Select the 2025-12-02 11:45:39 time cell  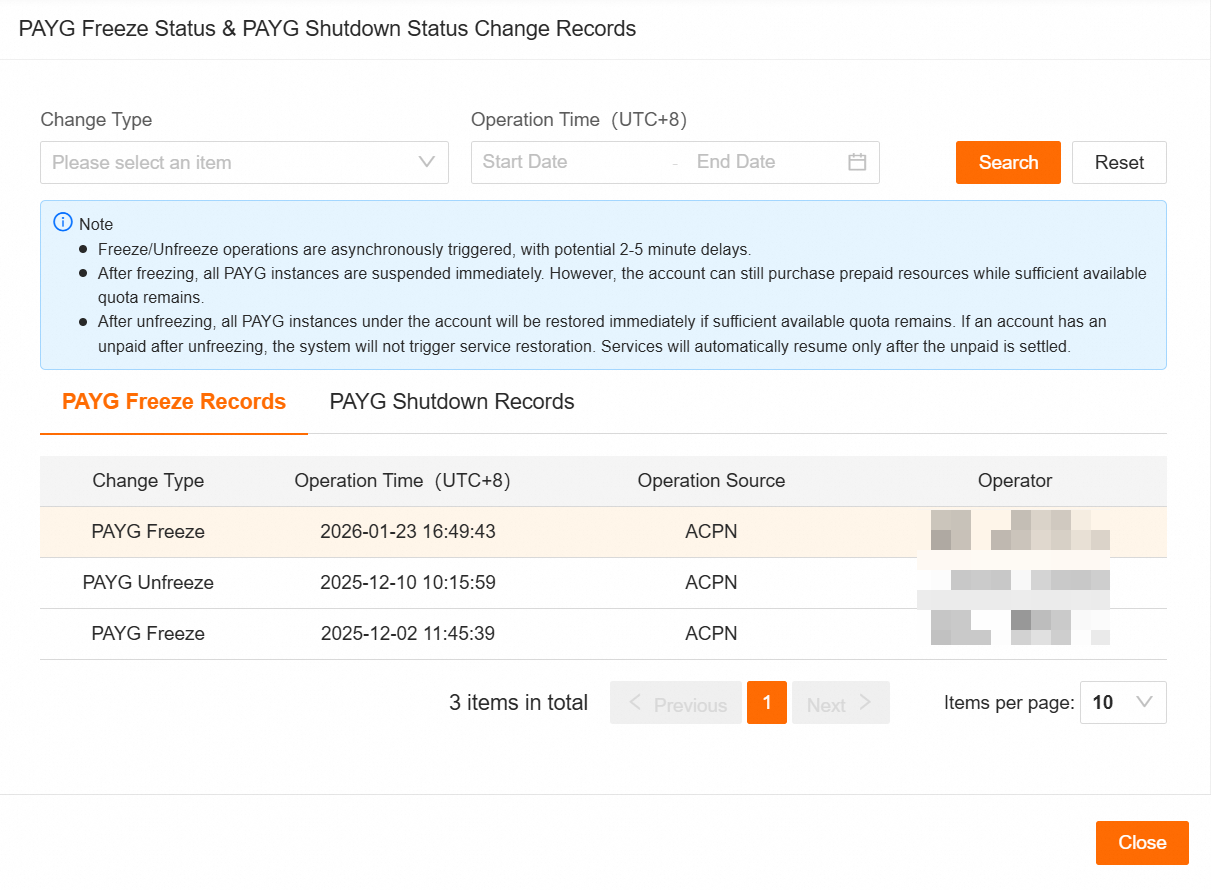pos(408,634)
